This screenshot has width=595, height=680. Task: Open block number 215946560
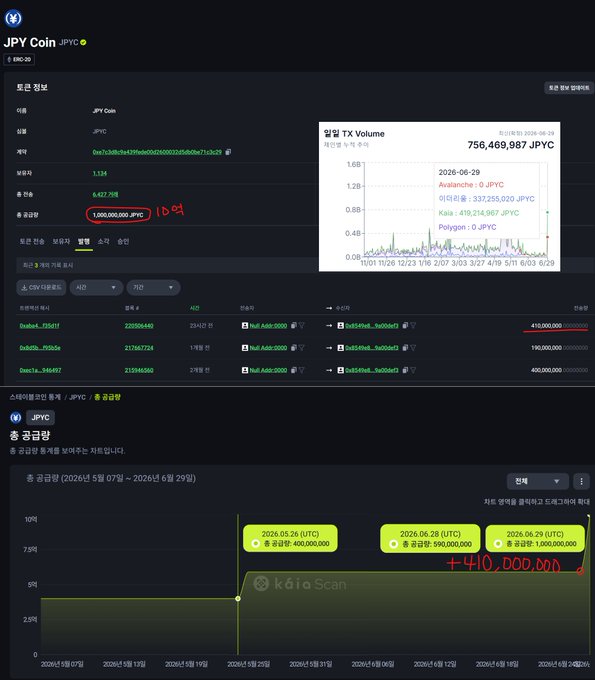139,370
